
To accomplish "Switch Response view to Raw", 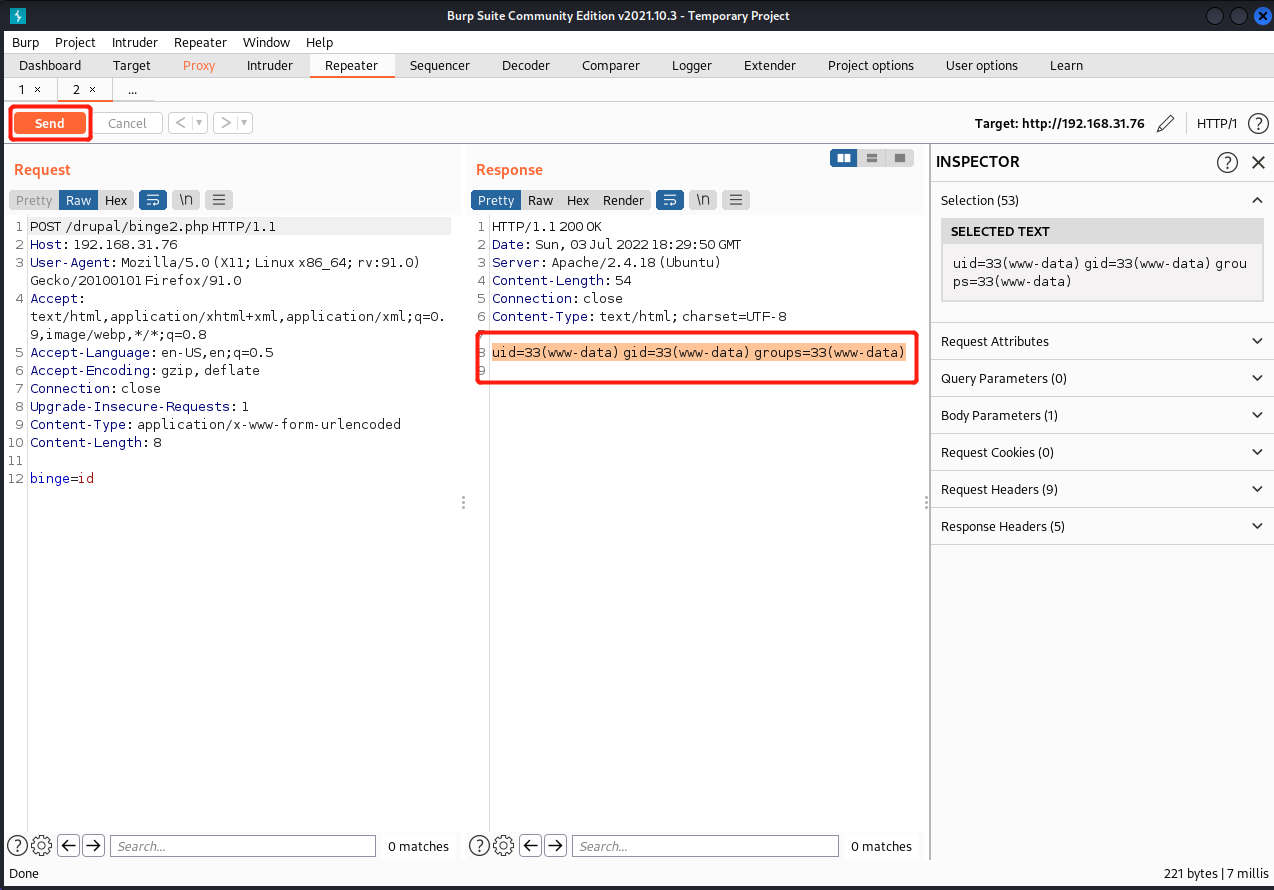I will (541, 200).
